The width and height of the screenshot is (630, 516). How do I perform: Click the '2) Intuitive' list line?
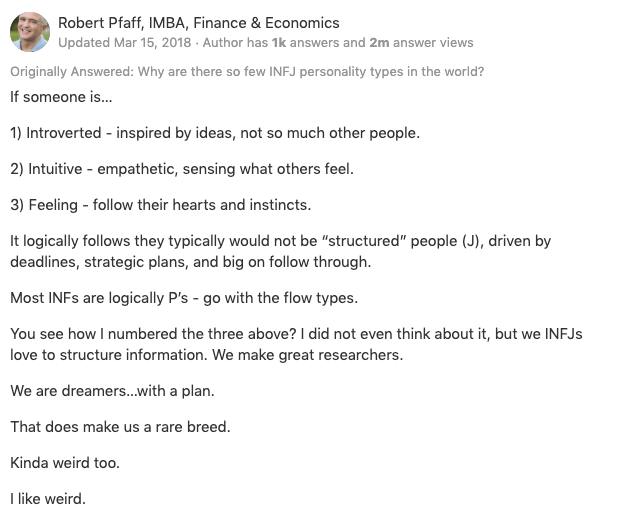(182, 169)
